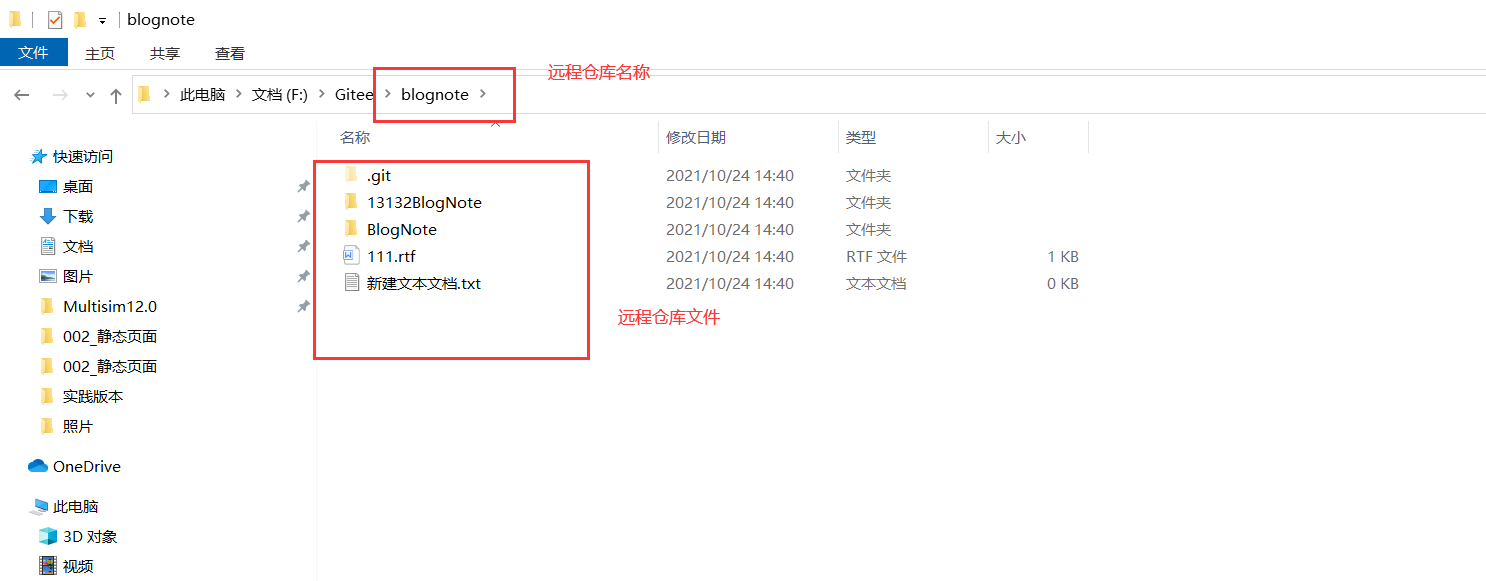Go up one folder level arrow

click(116, 95)
